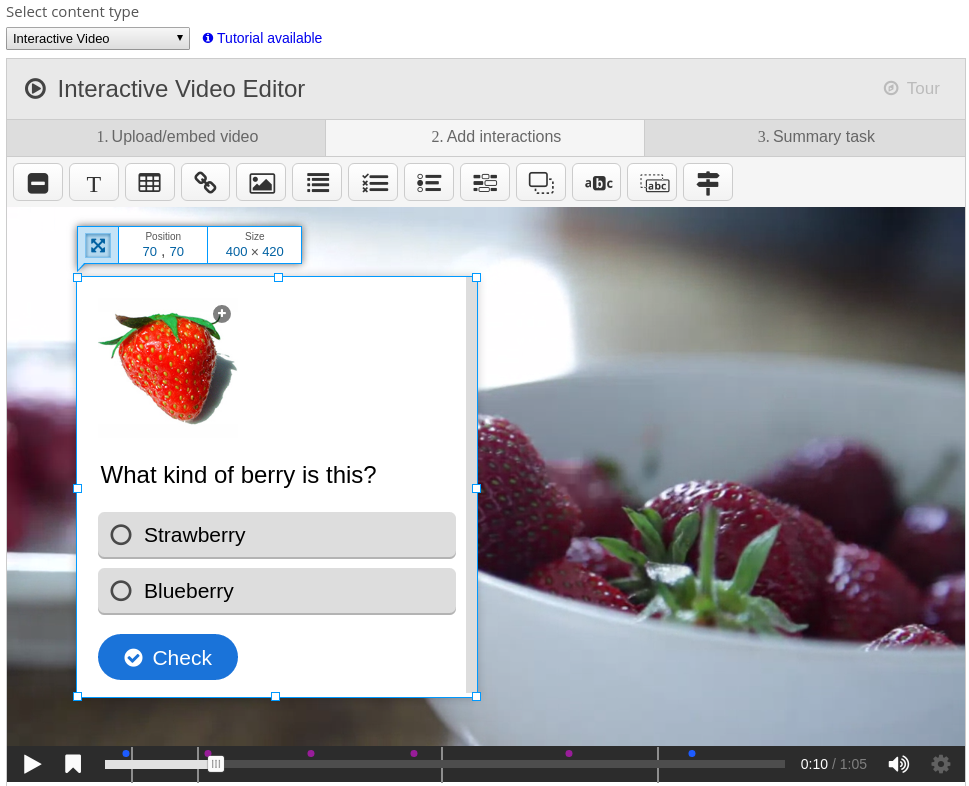969x786 pixels.
Task: Open video quality settings gear
Action: click(x=941, y=764)
